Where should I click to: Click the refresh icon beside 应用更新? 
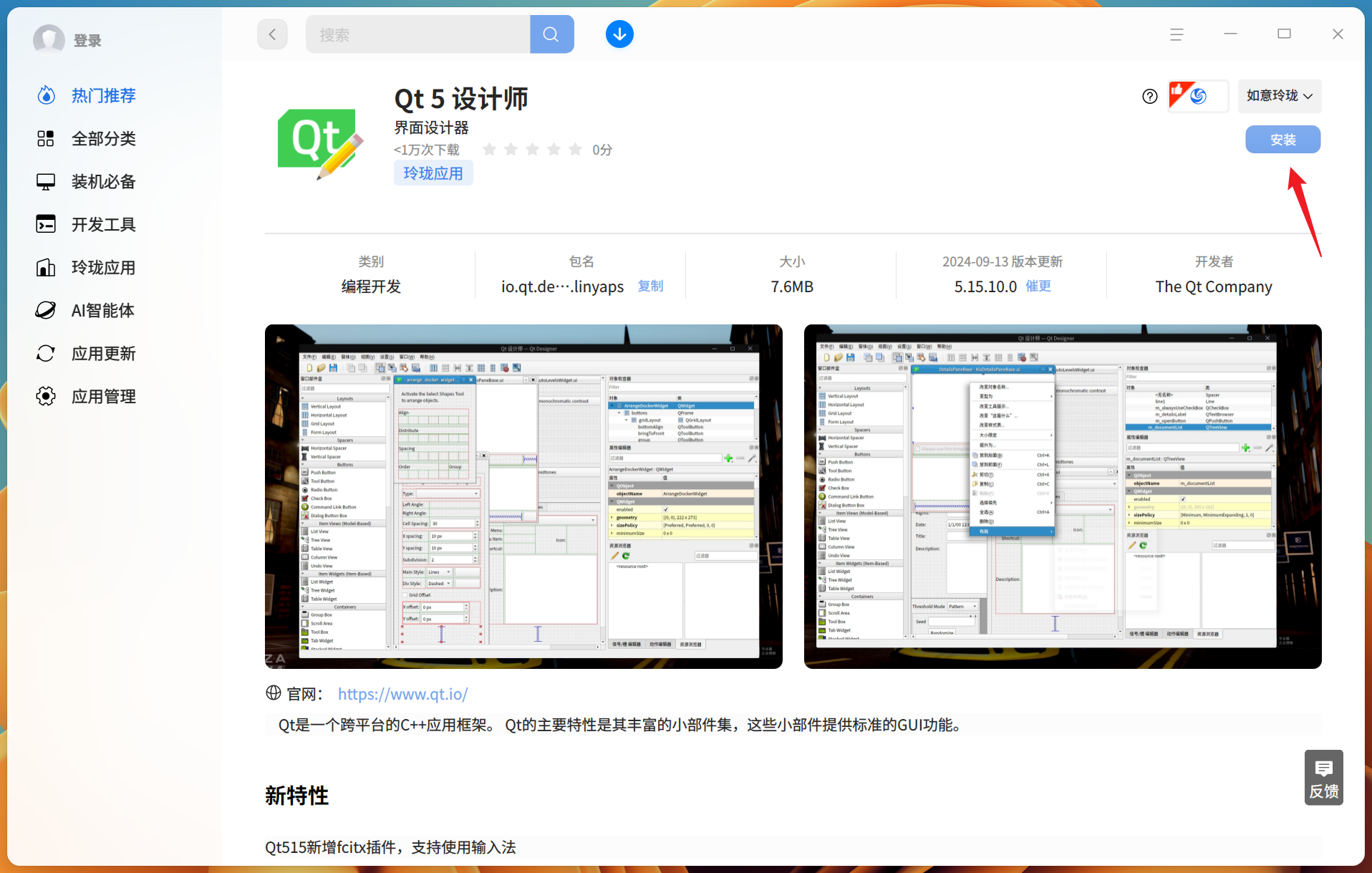coord(46,353)
